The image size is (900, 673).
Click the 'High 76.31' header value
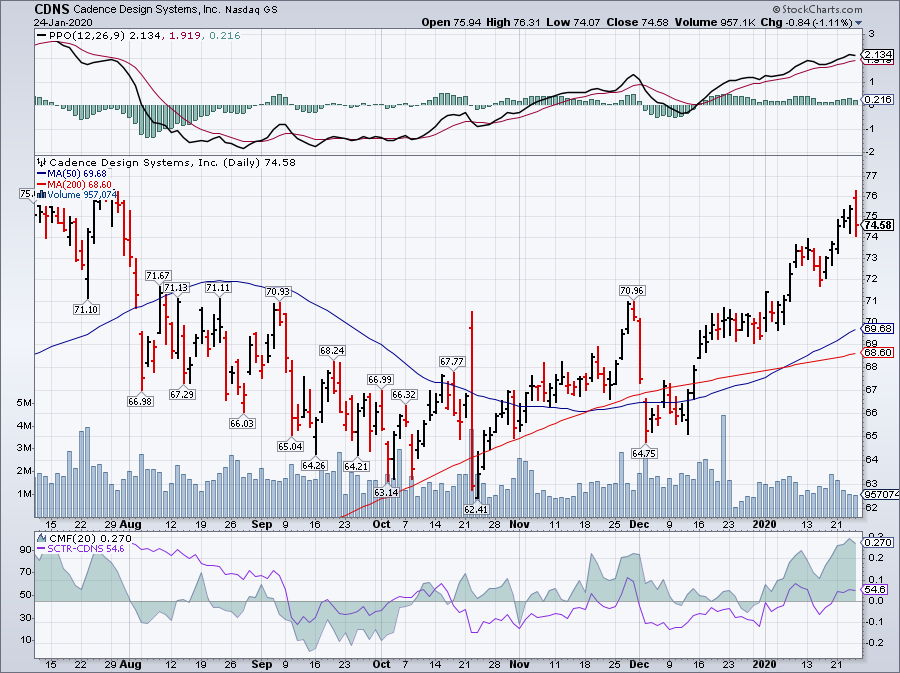[513, 22]
